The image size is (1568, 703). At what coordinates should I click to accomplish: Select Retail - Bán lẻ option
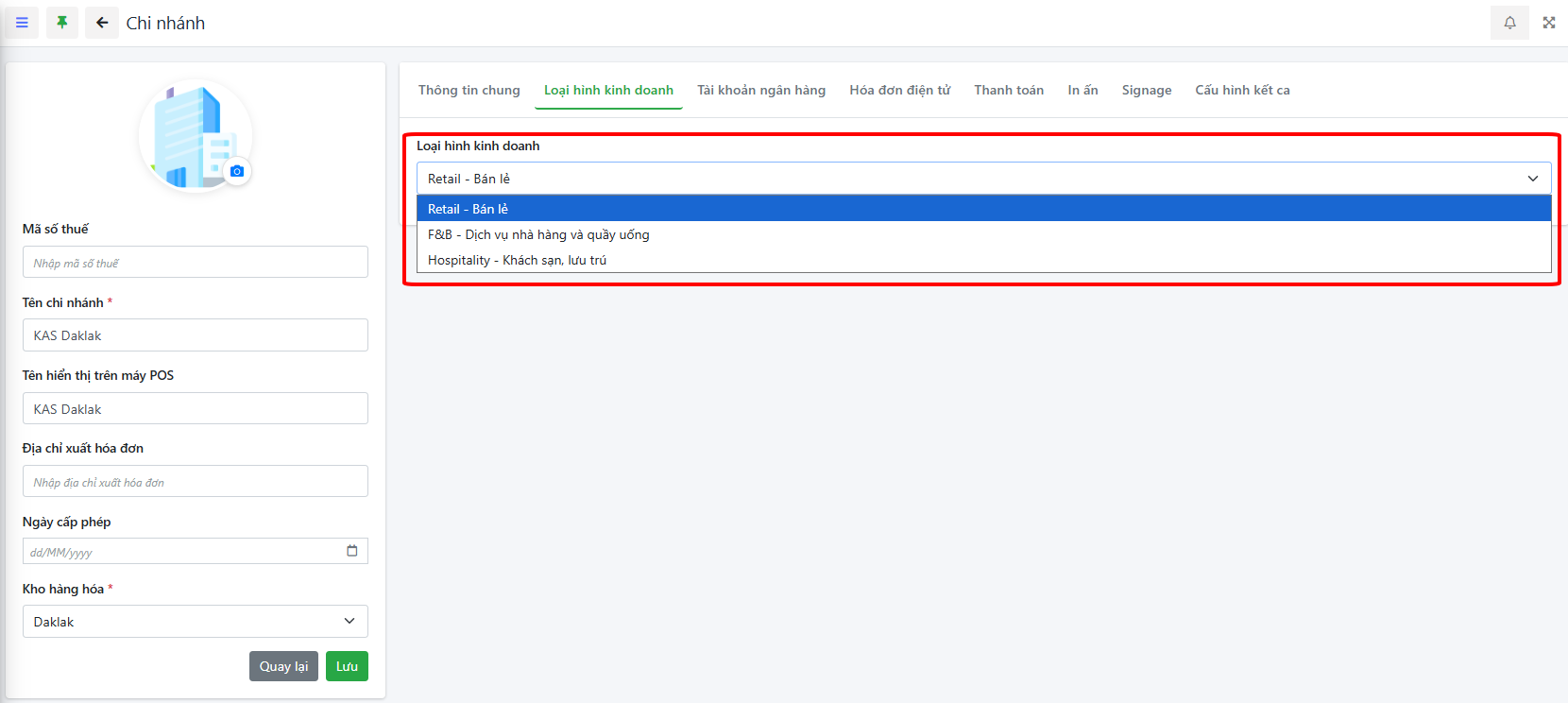point(468,209)
